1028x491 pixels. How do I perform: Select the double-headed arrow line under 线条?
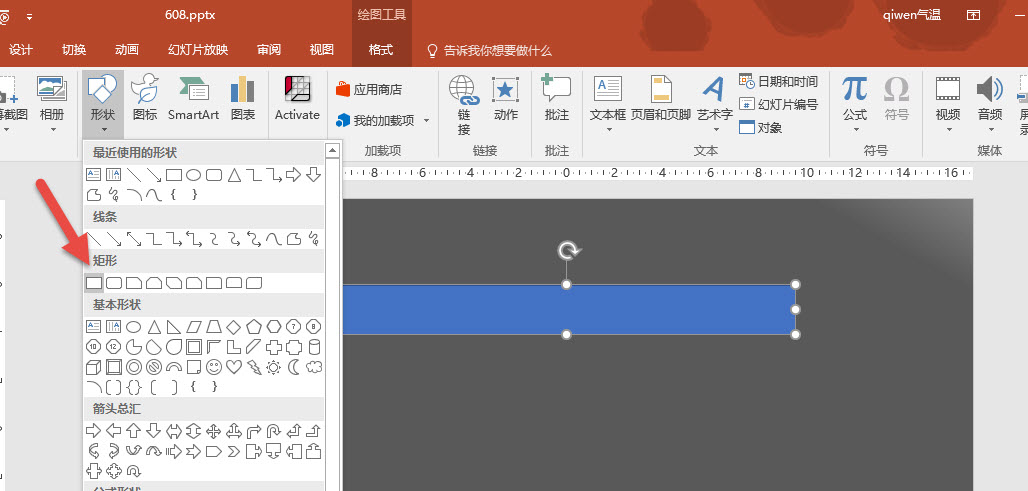pos(134,239)
